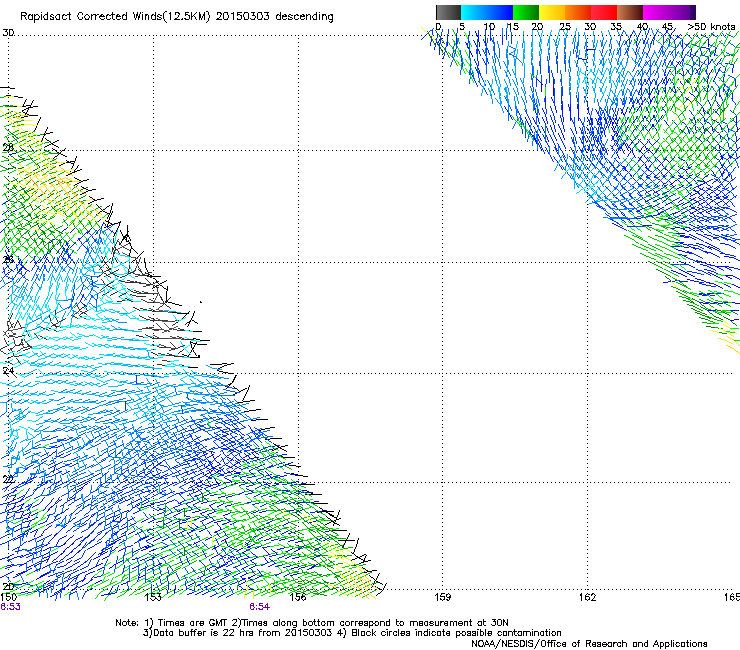Click the NOAA/NESDIS credit line

click(x=589, y=644)
